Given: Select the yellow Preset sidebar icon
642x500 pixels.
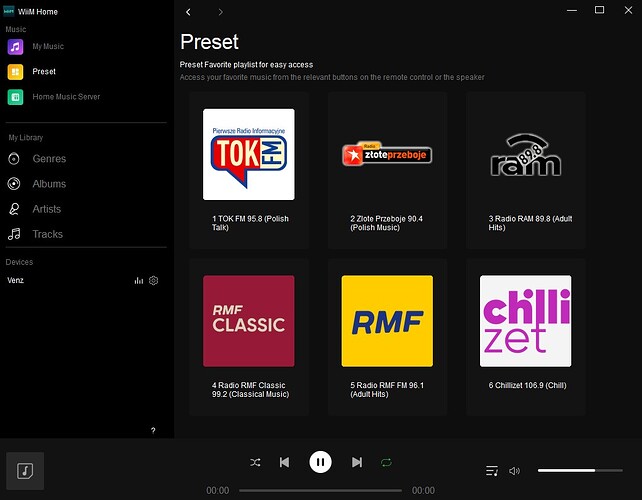Looking at the screenshot, I should coord(15,72).
